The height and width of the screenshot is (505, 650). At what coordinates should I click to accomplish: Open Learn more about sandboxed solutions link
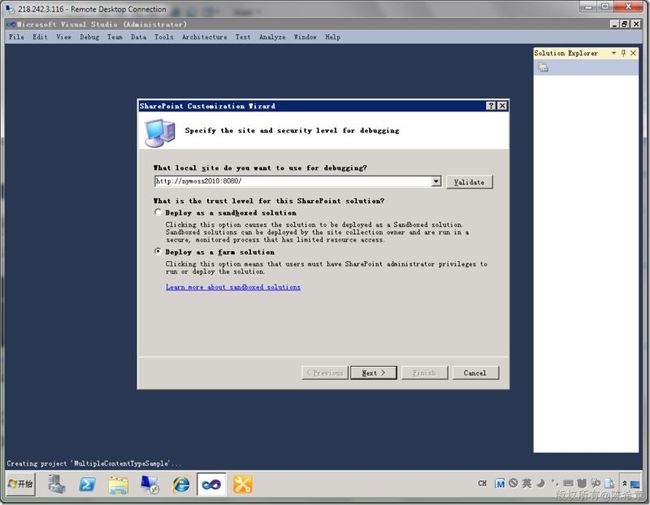coord(233,287)
